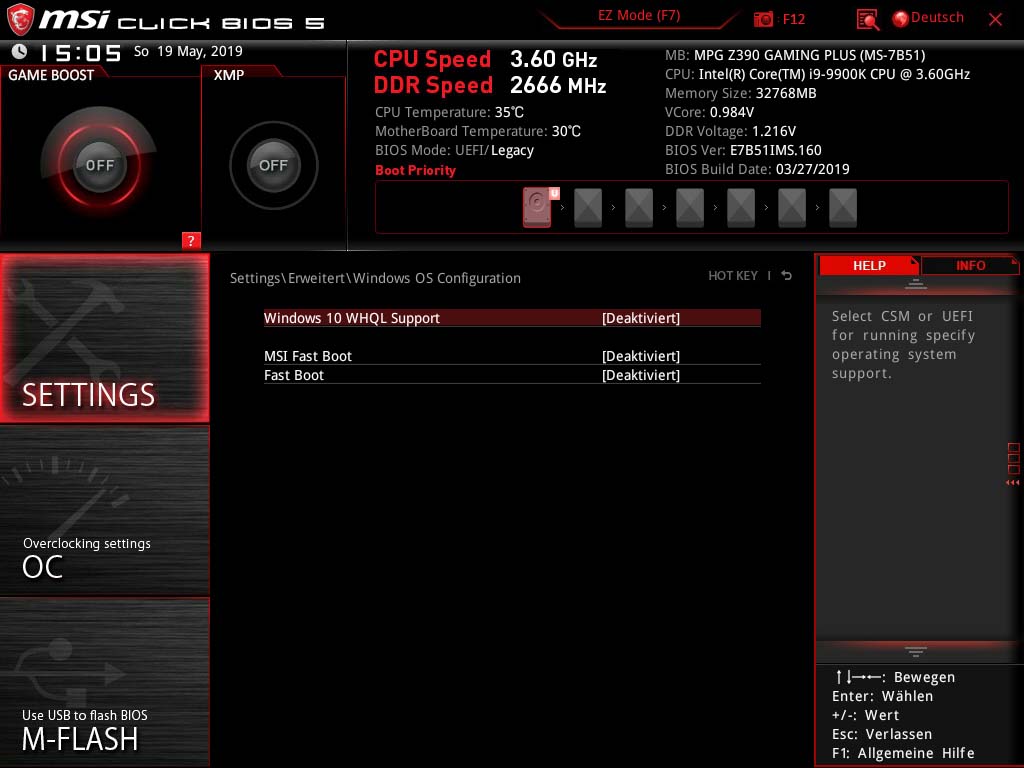The width and height of the screenshot is (1024, 768).
Task: Click the CPU Speed 3.60 GHz readout
Action: point(485,59)
